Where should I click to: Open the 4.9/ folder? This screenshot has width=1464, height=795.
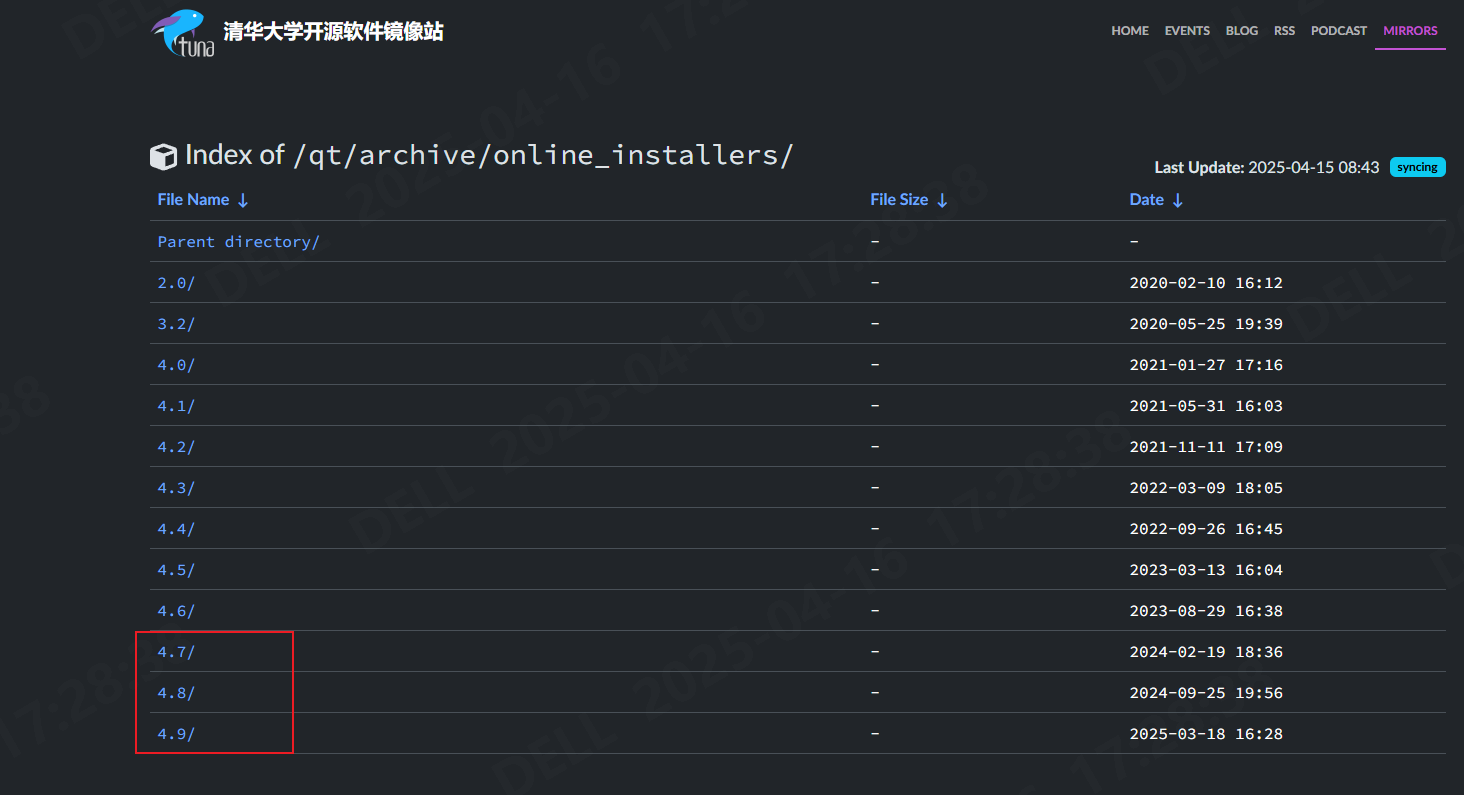[x=176, y=734]
